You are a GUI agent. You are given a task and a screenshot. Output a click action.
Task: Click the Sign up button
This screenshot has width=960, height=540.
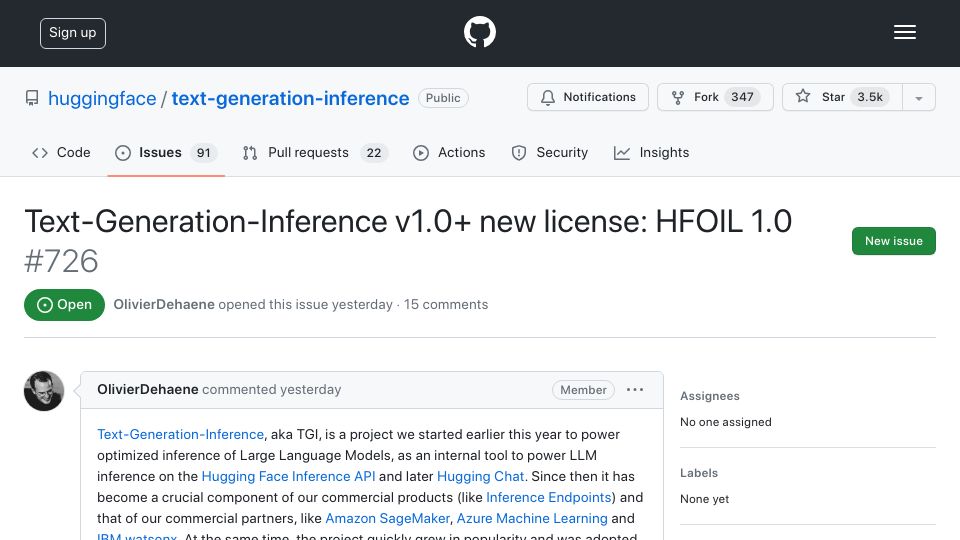73,33
